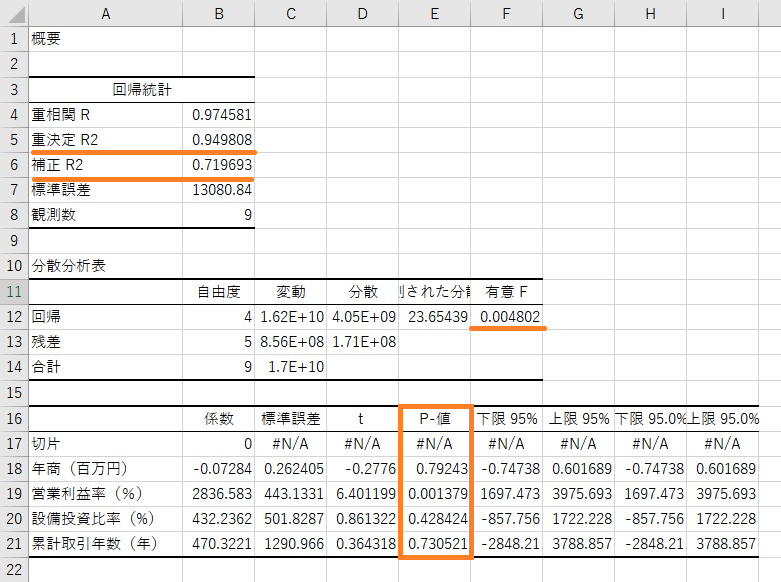Click value 0.949808
Image resolution: width=781 pixels, height=582 pixels.
tap(222, 140)
